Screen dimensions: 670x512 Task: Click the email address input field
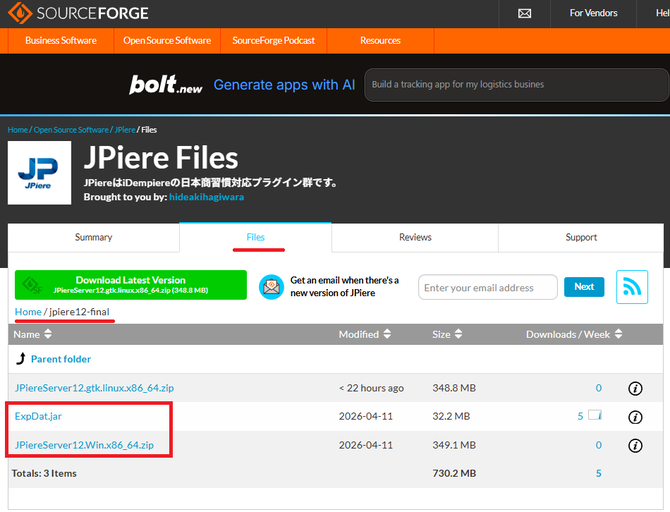pos(488,287)
